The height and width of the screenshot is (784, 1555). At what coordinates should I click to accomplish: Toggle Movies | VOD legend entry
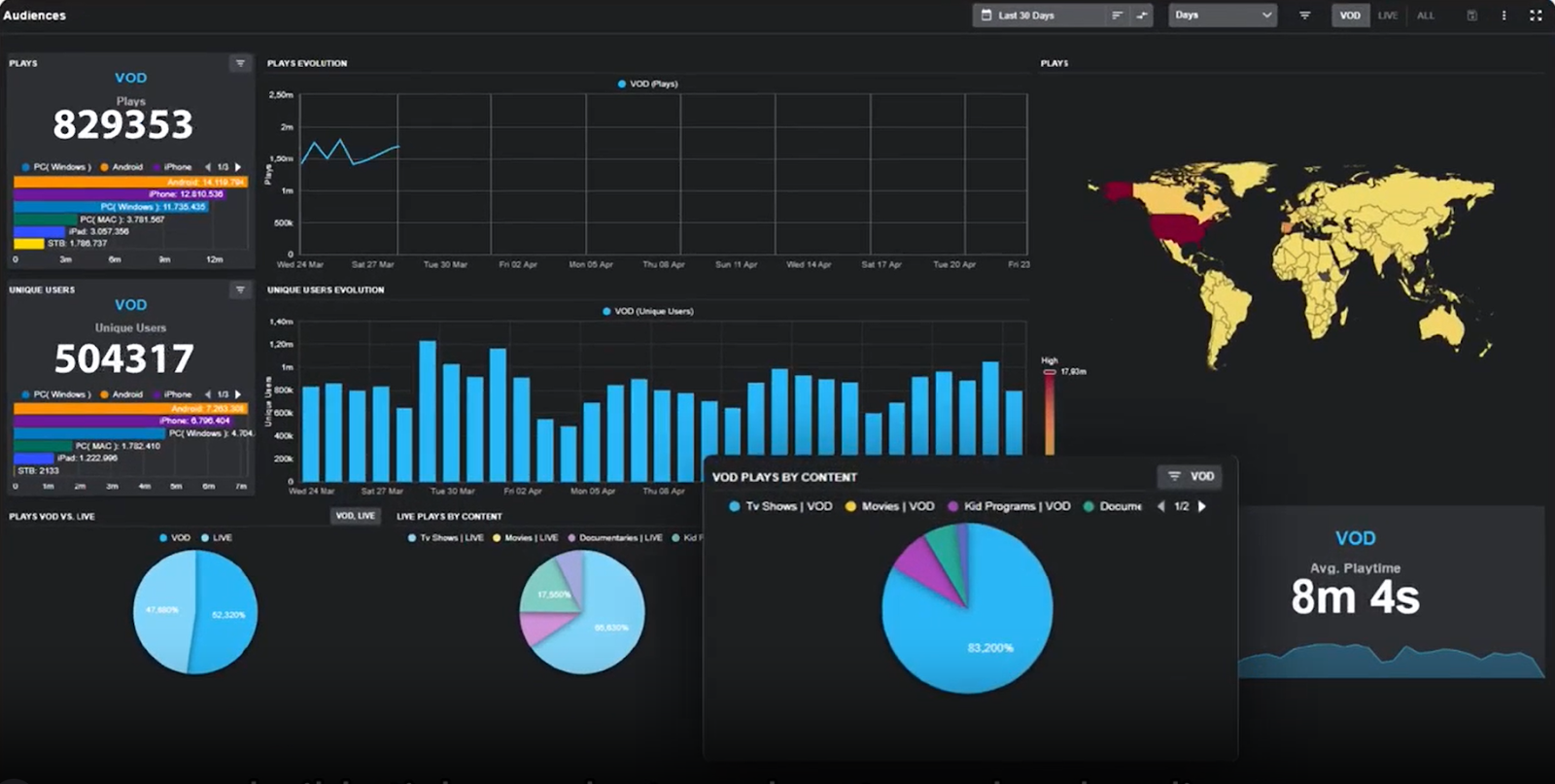[x=889, y=506]
